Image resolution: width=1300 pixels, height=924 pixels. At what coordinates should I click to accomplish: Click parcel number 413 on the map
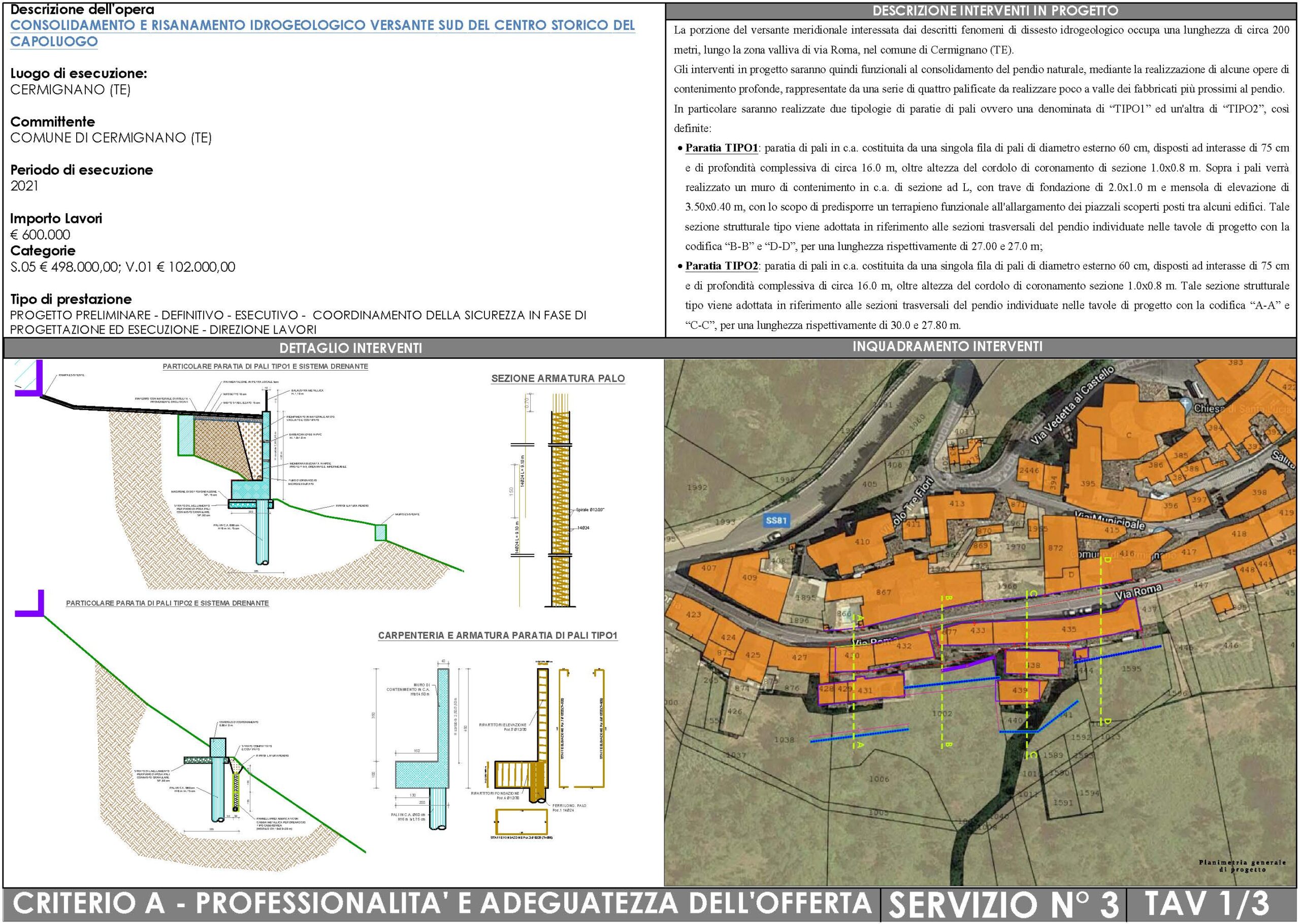957,503
